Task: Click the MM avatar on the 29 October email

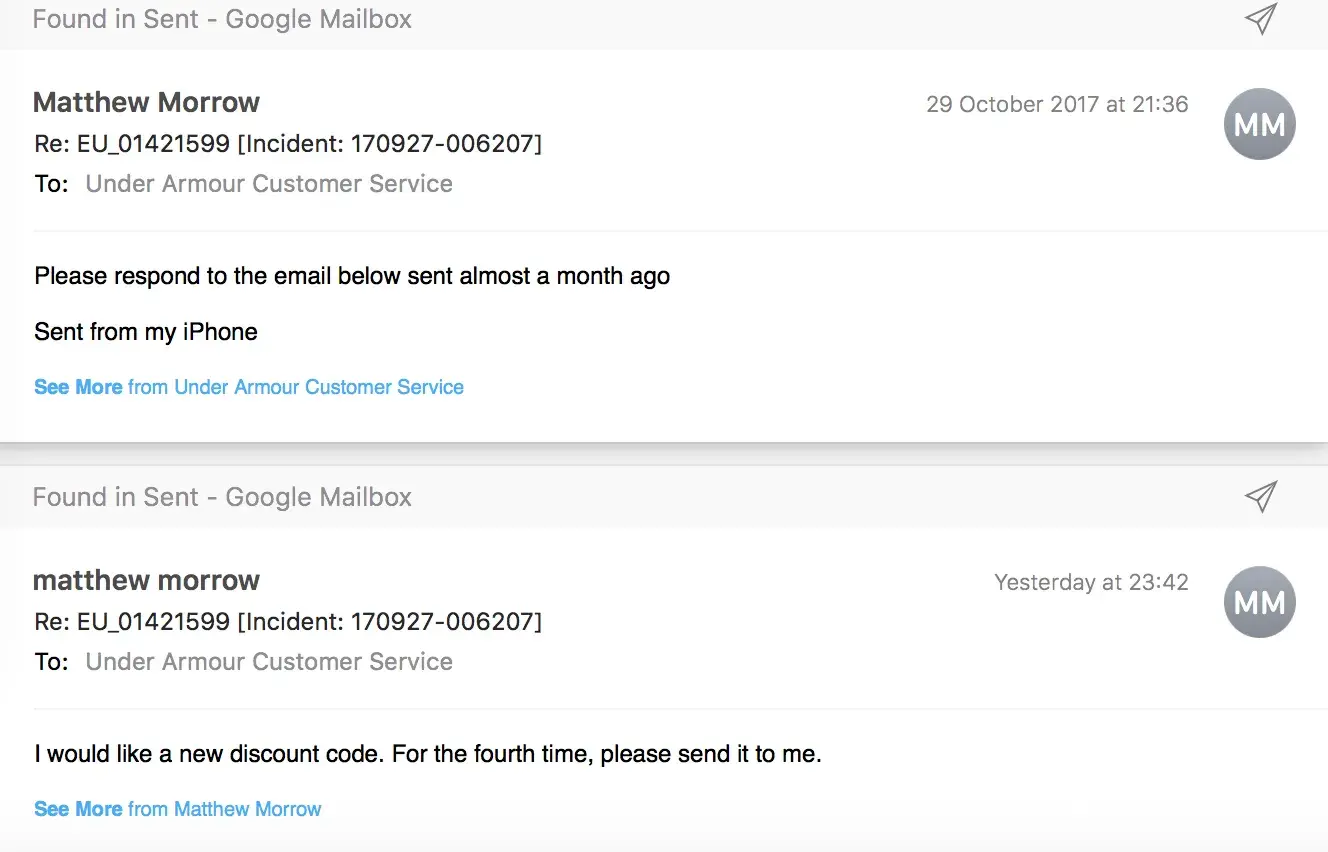Action: tap(1259, 124)
